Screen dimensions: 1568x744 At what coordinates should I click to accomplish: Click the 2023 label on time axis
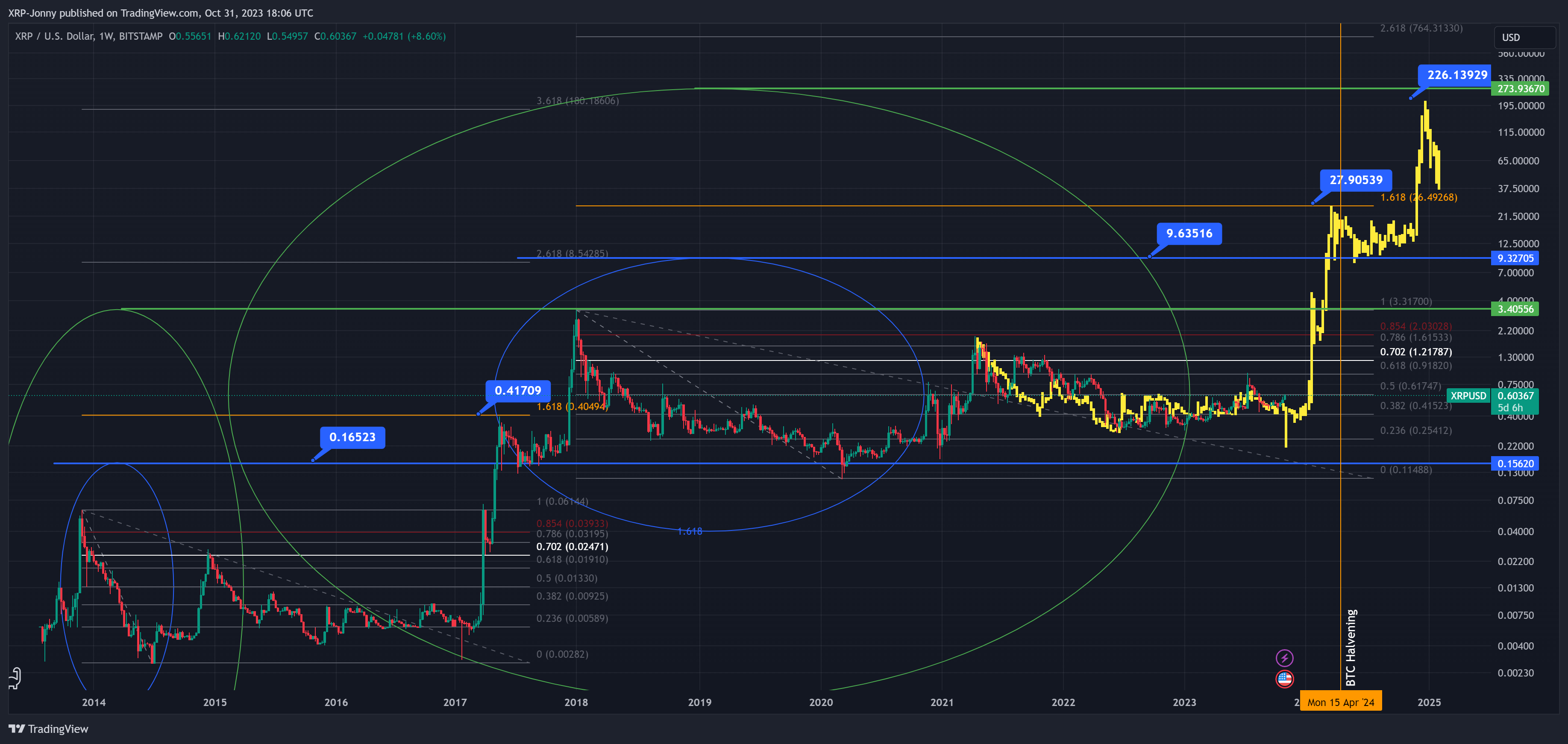pos(1184,703)
